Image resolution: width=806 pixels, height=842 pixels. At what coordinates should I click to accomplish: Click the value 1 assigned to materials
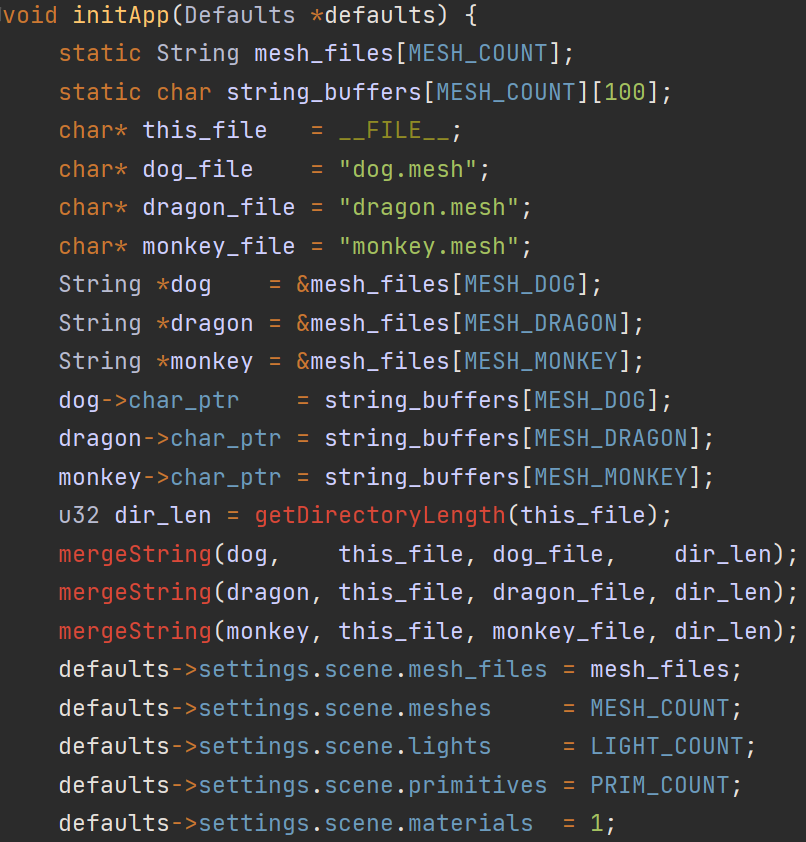[x=597, y=823]
